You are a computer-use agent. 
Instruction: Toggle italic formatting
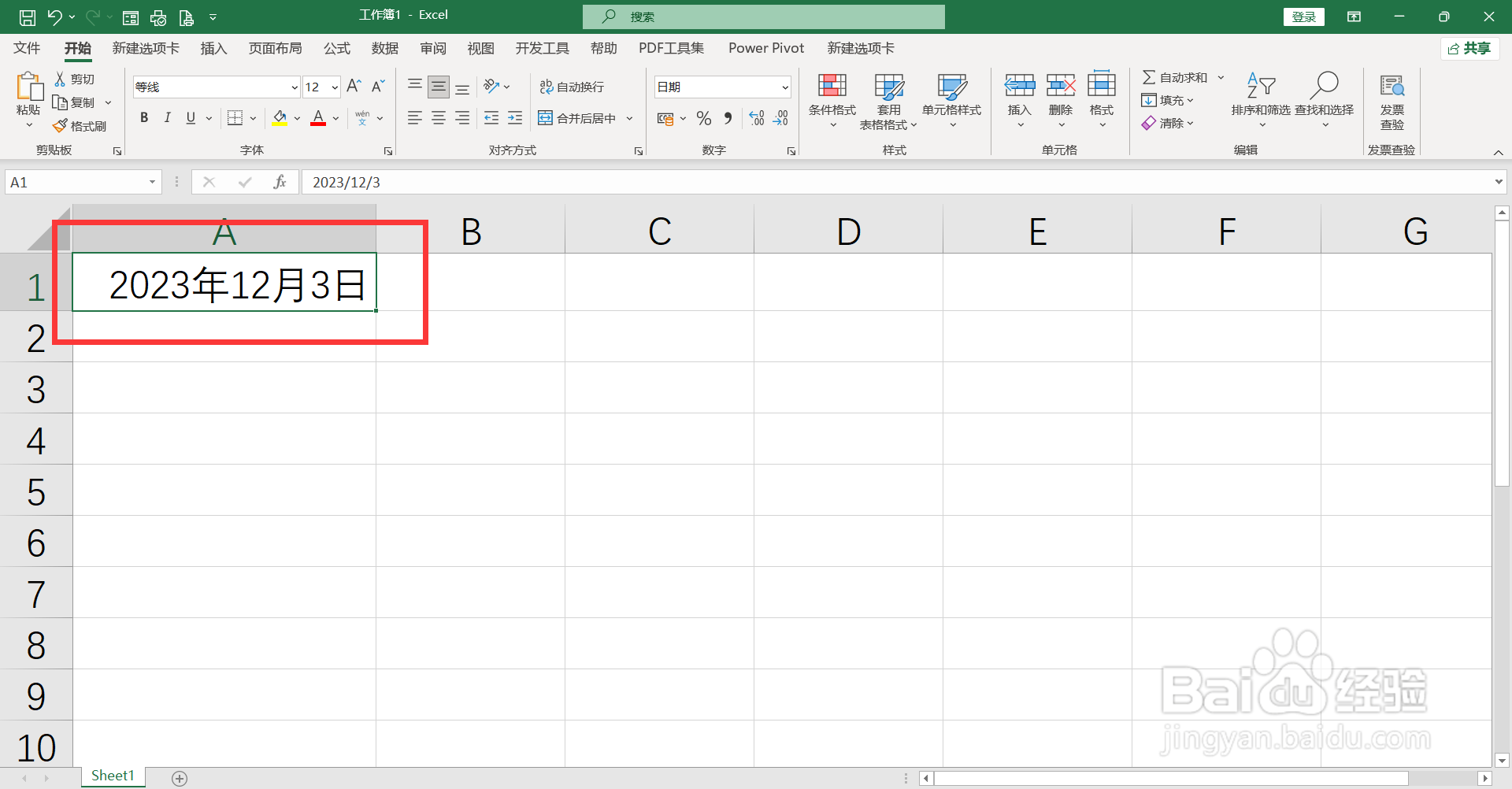[x=167, y=118]
